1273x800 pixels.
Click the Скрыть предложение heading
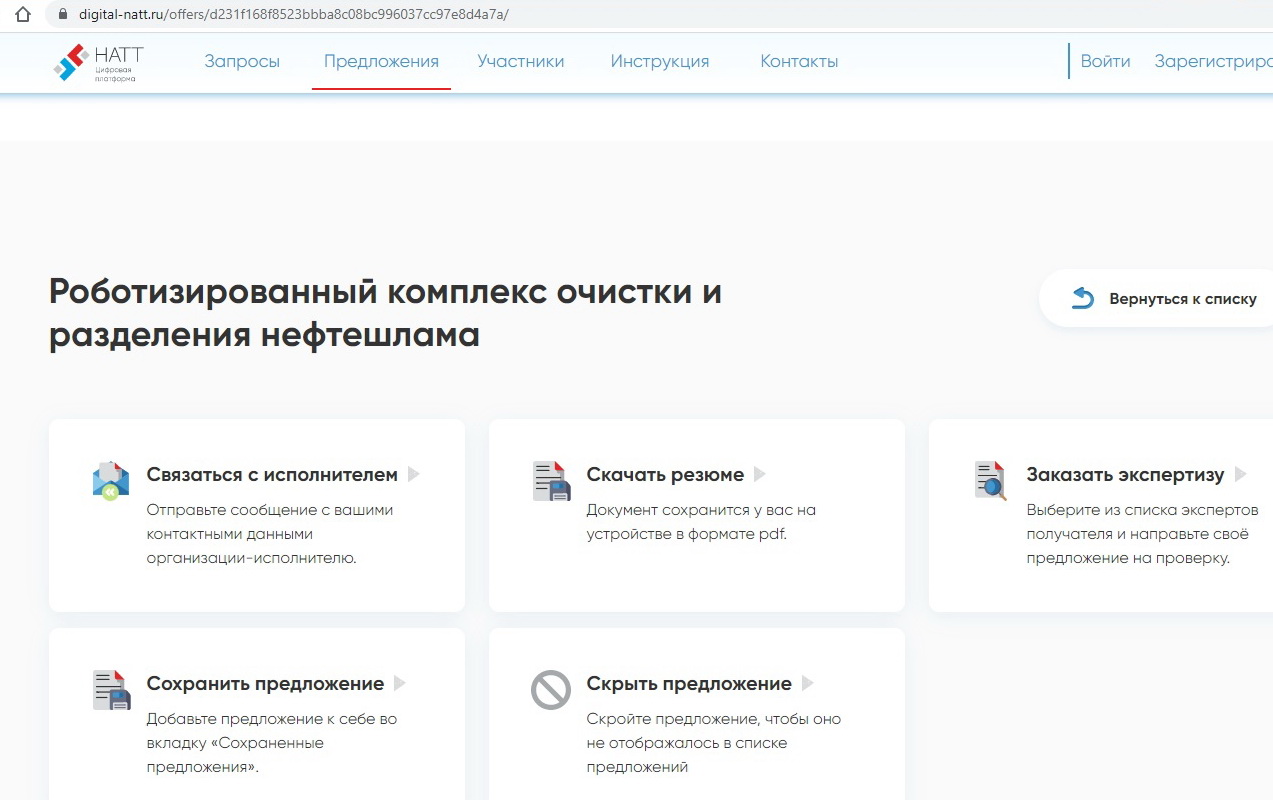point(689,684)
